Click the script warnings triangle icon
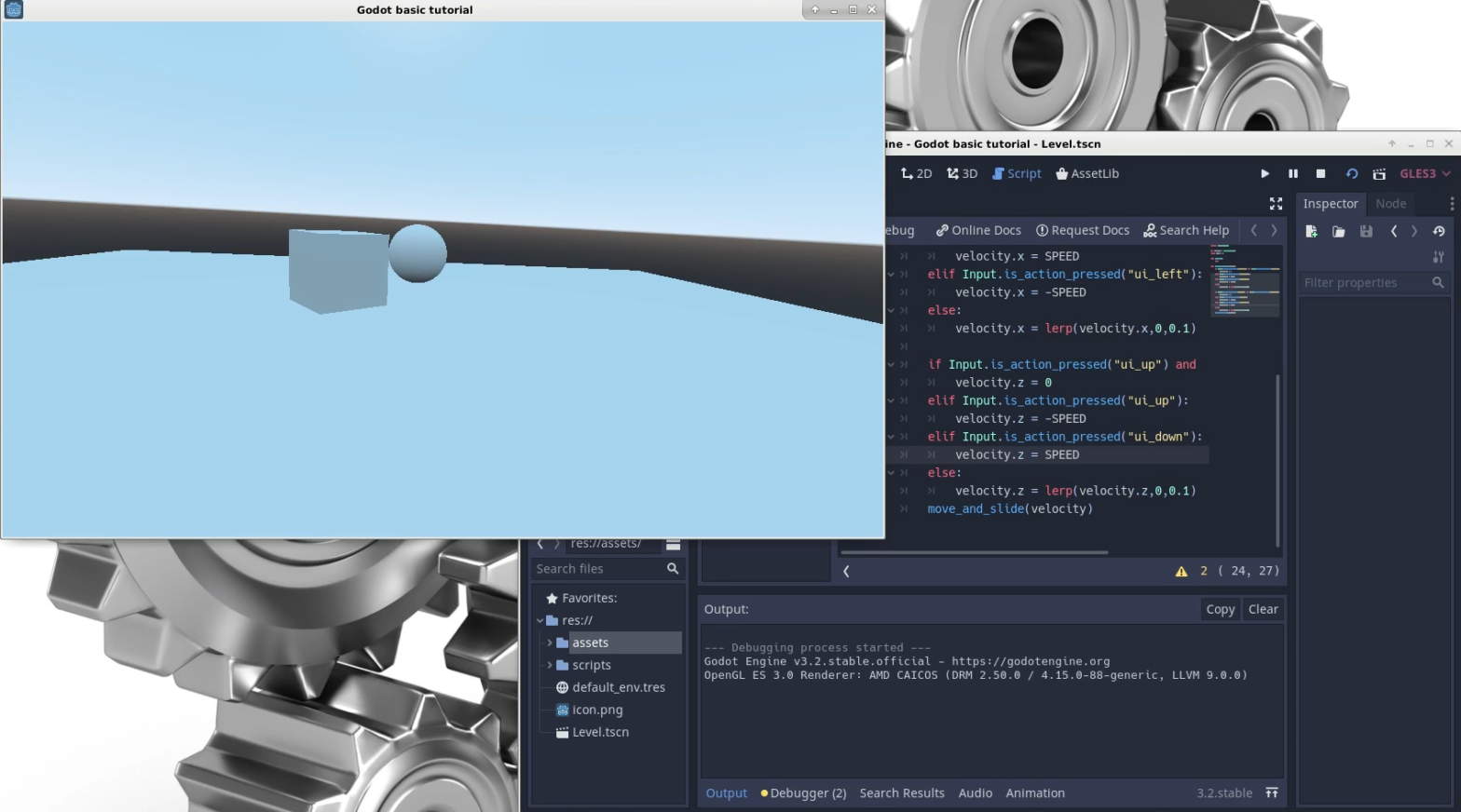 coord(1181,572)
